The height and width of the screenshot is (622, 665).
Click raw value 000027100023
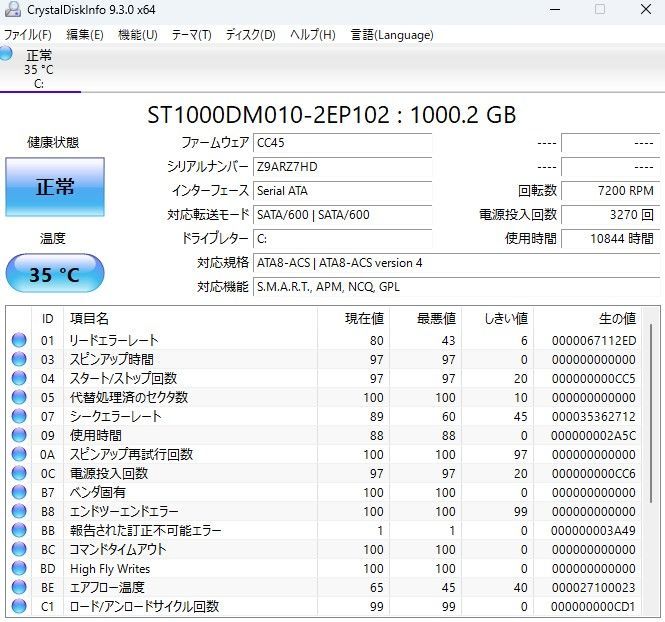[594, 588]
